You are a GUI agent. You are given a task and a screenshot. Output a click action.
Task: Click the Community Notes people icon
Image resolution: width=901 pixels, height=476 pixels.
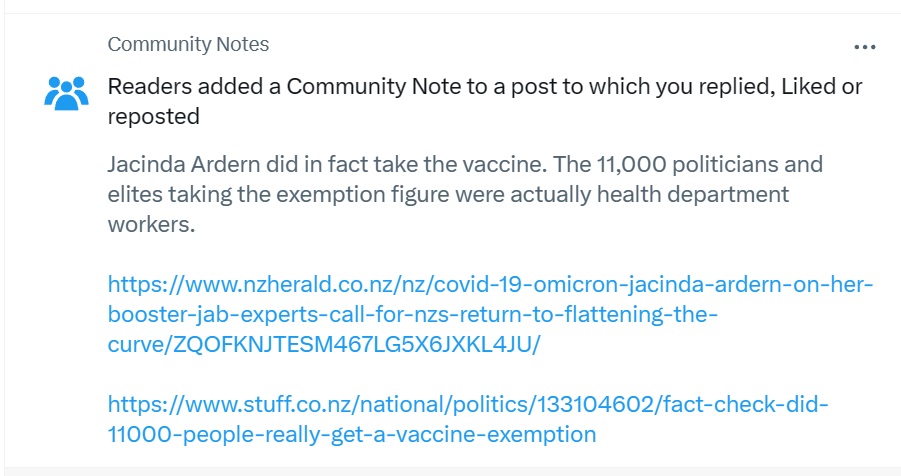click(67, 91)
